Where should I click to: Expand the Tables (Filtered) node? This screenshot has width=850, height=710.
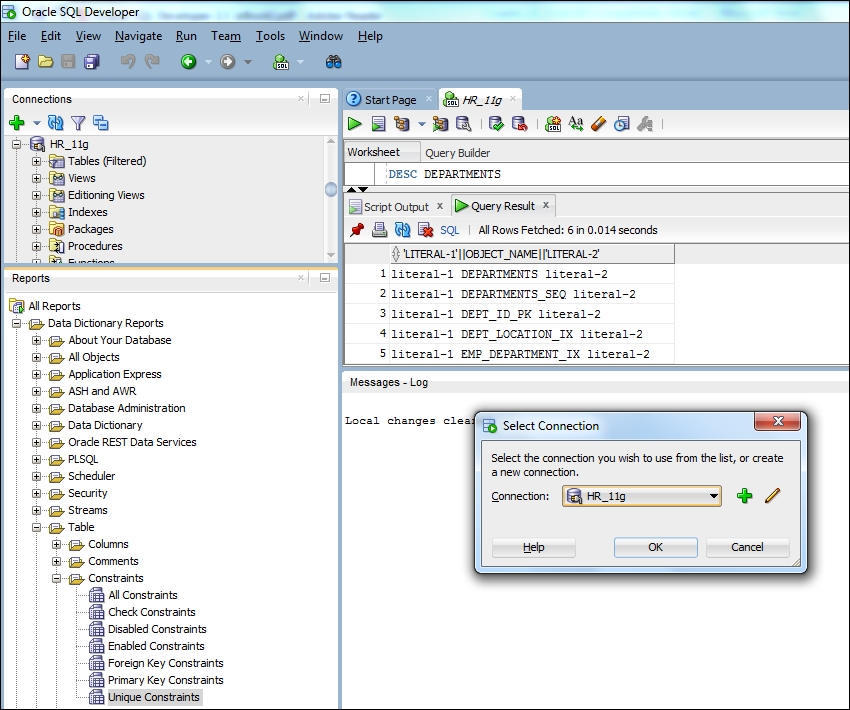tap(36, 162)
